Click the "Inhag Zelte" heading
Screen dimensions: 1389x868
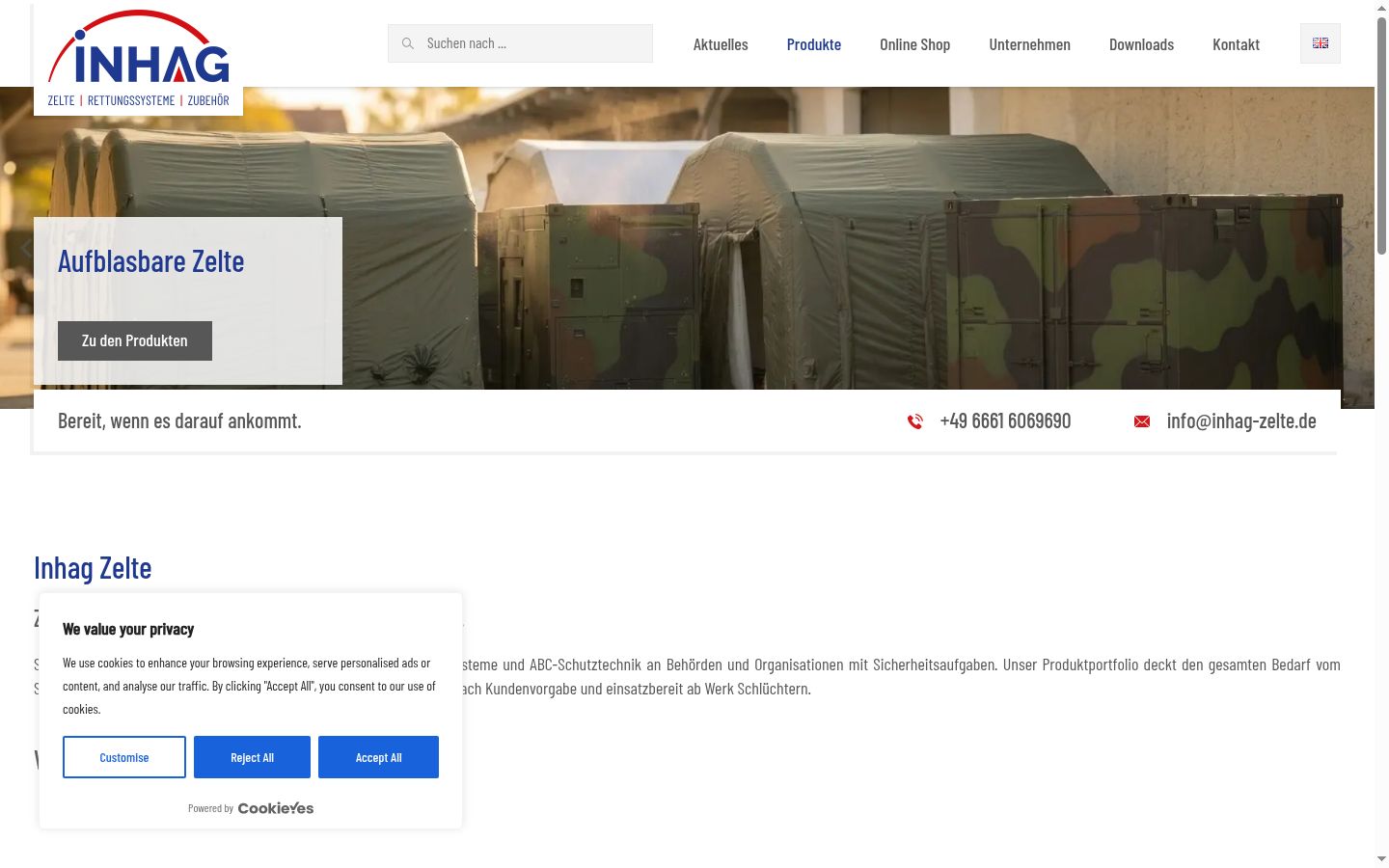pos(93,568)
